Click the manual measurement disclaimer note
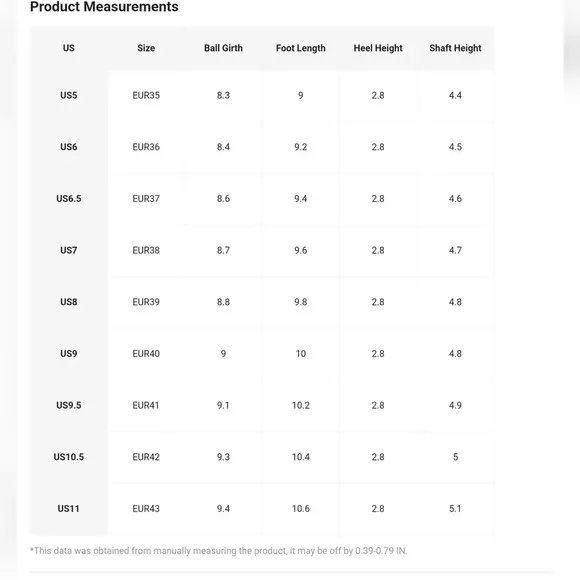Screen dimensions: 580x580 (x=218, y=551)
